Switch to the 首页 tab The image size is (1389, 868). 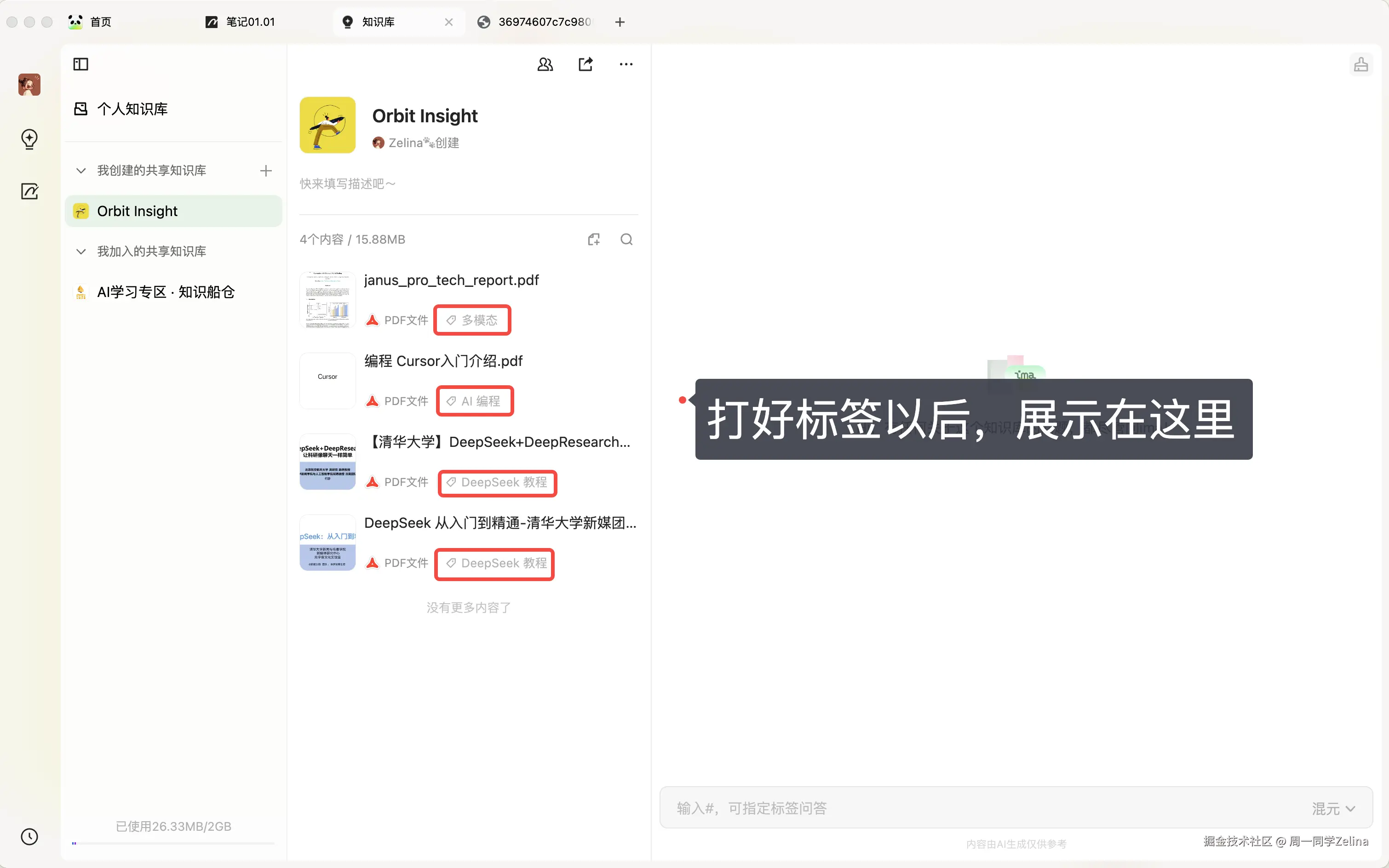pos(100,22)
